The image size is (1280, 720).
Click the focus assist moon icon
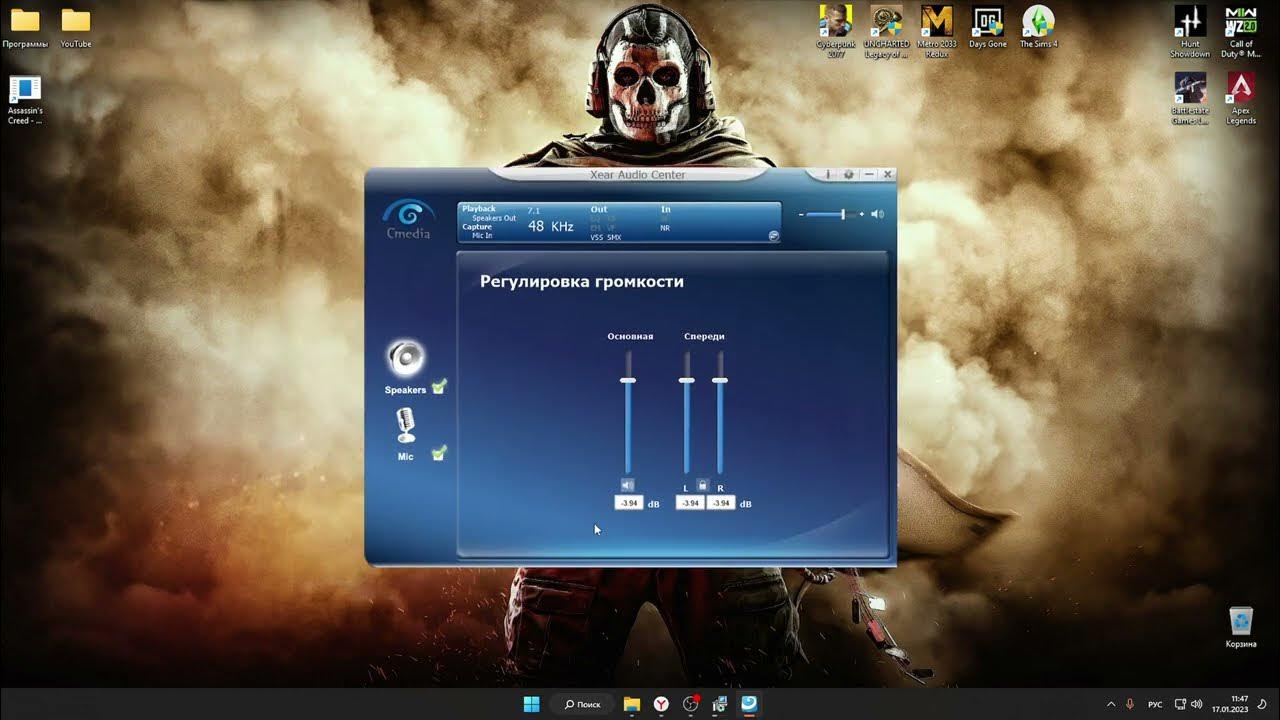point(1263,704)
